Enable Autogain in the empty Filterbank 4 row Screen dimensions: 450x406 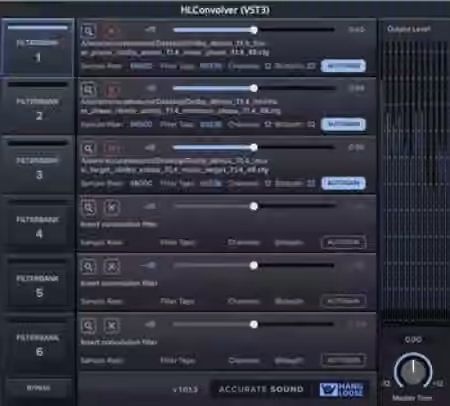click(x=343, y=242)
